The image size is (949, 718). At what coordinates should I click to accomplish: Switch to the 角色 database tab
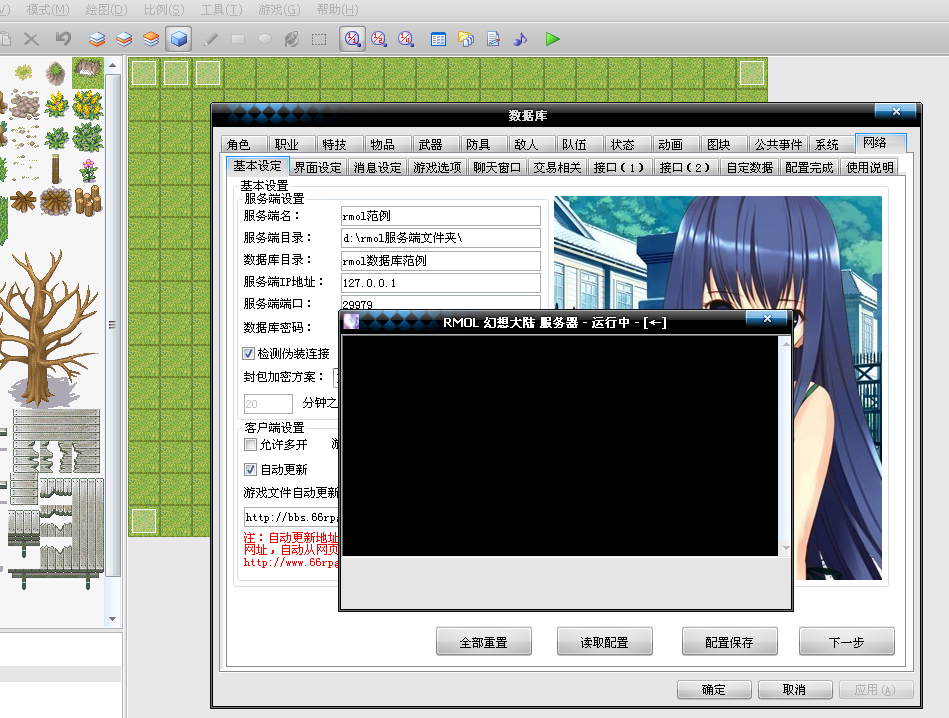coord(244,145)
